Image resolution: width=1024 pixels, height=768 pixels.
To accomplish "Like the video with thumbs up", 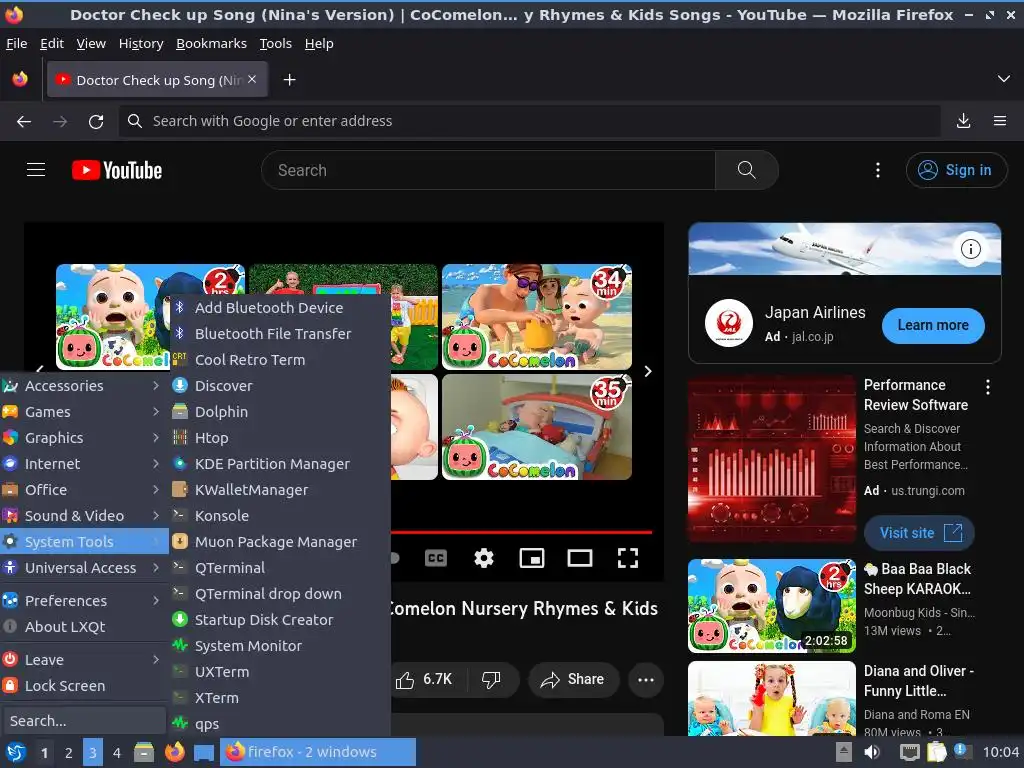I will 424,679.
